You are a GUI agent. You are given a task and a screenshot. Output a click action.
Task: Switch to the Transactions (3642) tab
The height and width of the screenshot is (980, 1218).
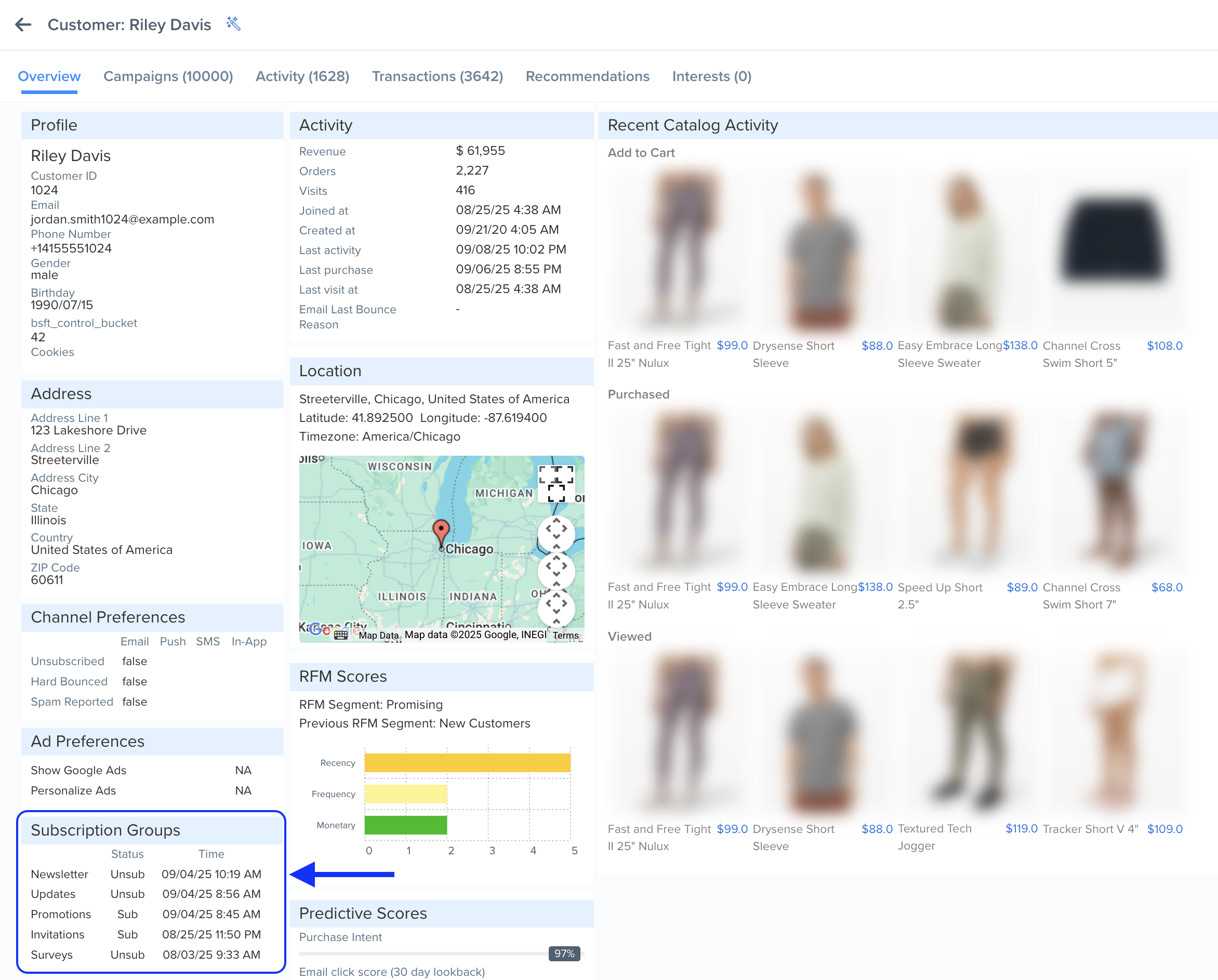coord(437,76)
